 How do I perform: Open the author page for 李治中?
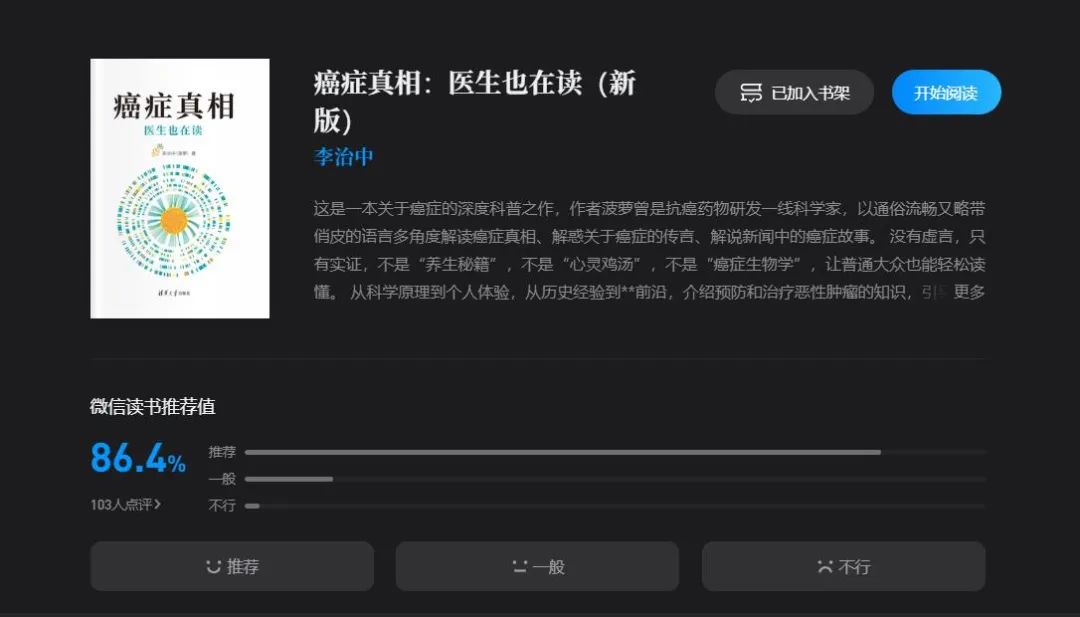343,156
